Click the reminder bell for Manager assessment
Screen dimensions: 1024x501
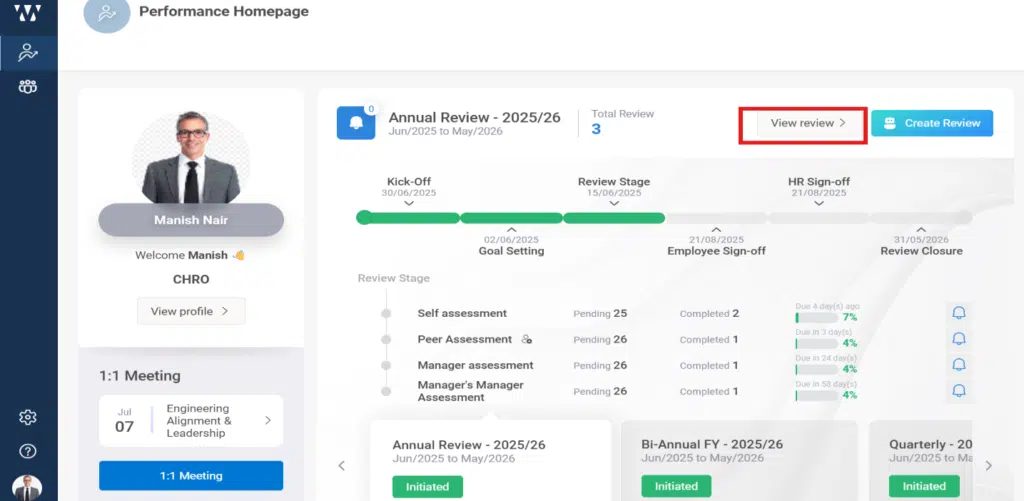click(x=959, y=365)
